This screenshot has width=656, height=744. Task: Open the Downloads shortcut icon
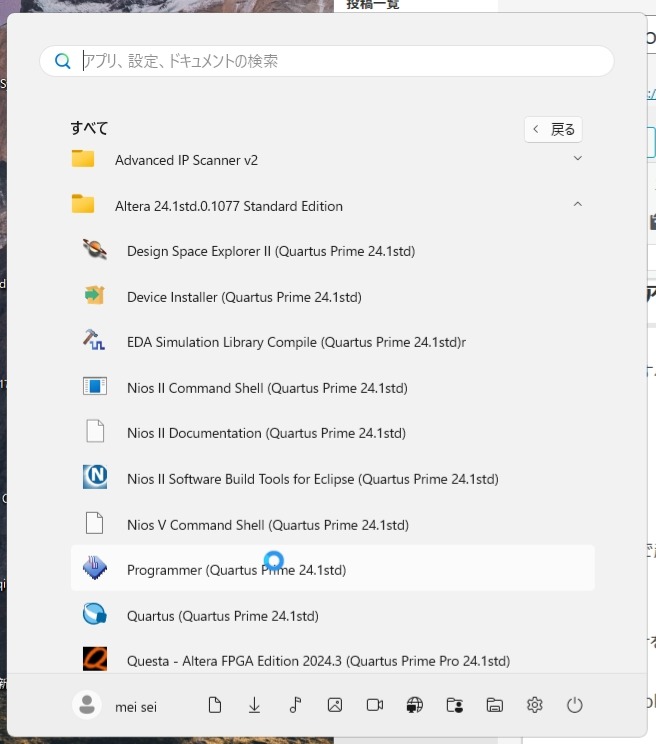[254, 705]
